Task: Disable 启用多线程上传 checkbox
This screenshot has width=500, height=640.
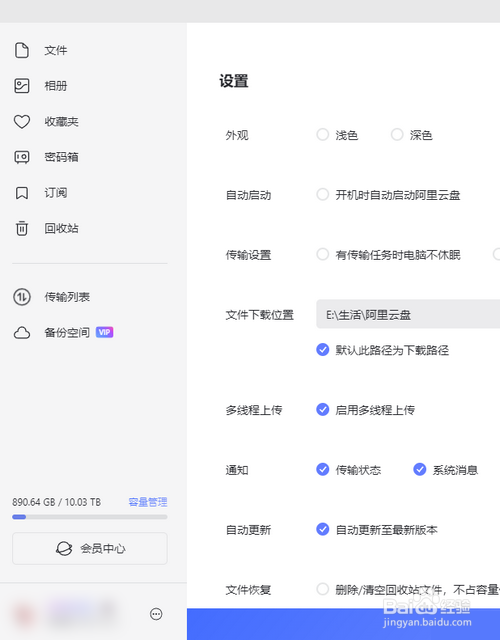Action: (x=322, y=409)
